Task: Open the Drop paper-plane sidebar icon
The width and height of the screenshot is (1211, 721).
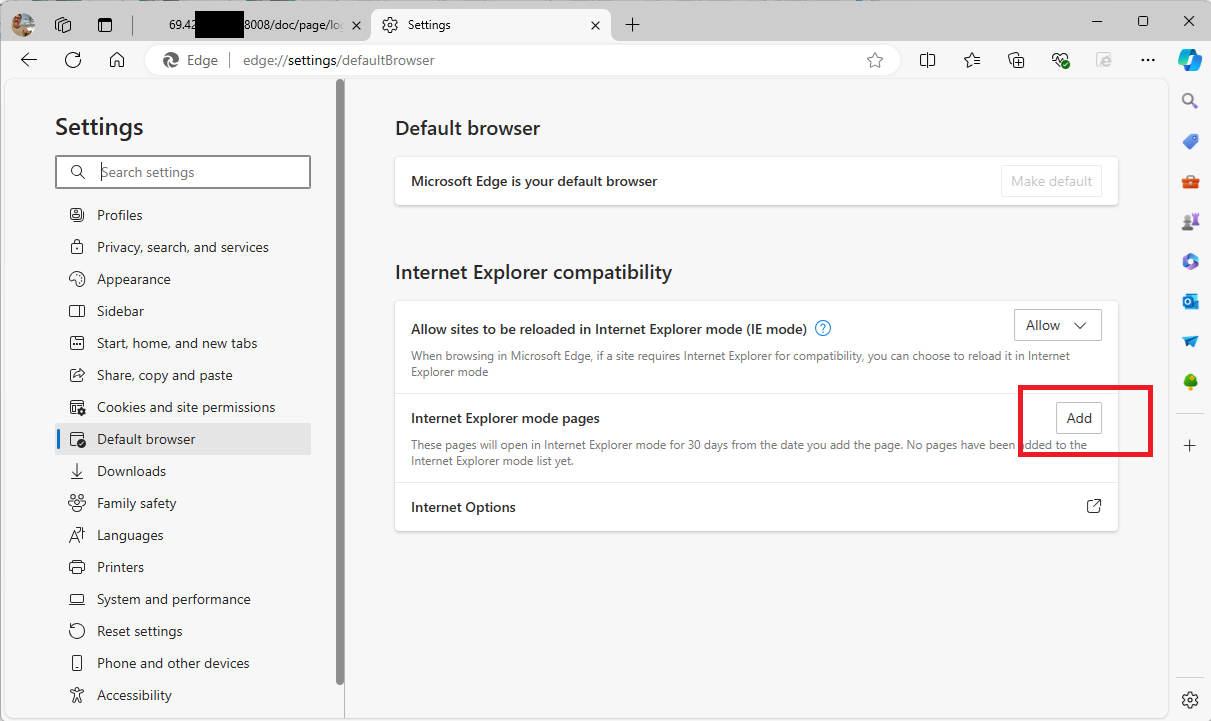Action: coord(1190,341)
